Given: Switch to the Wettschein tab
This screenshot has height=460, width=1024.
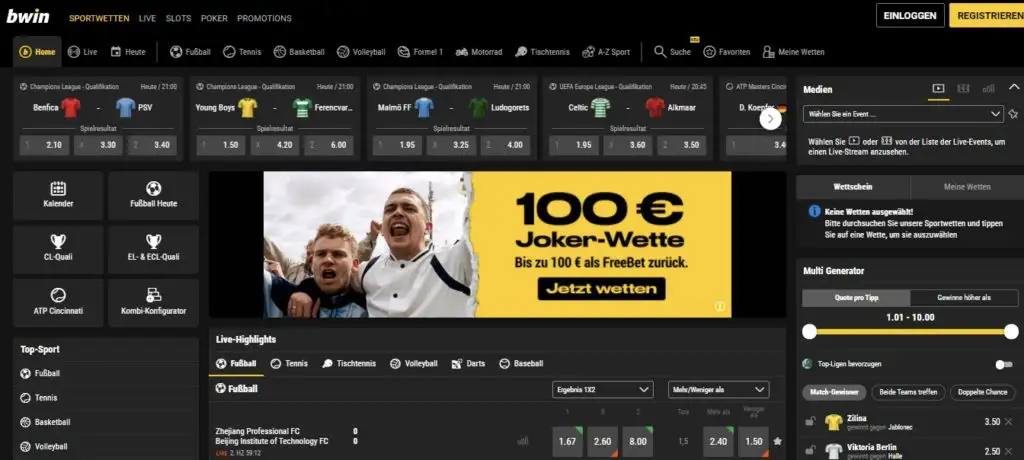Looking at the screenshot, I should click(x=853, y=187).
